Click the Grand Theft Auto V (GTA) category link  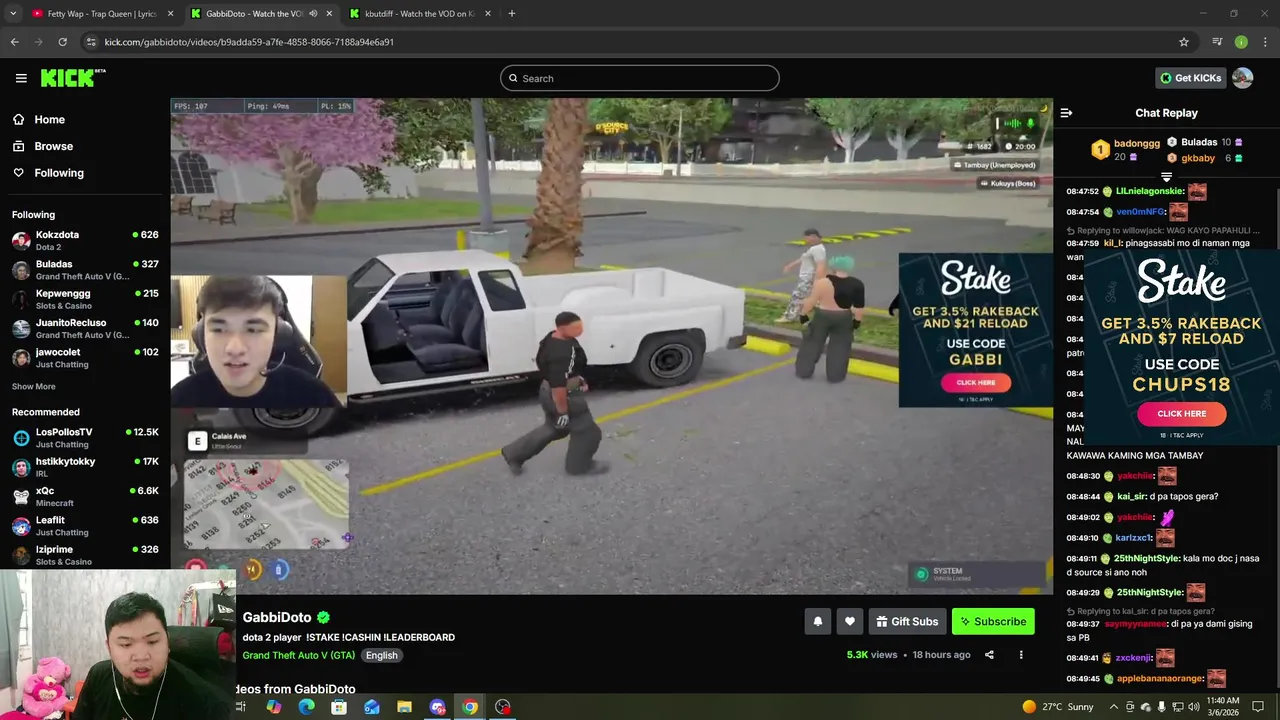[x=298, y=655]
